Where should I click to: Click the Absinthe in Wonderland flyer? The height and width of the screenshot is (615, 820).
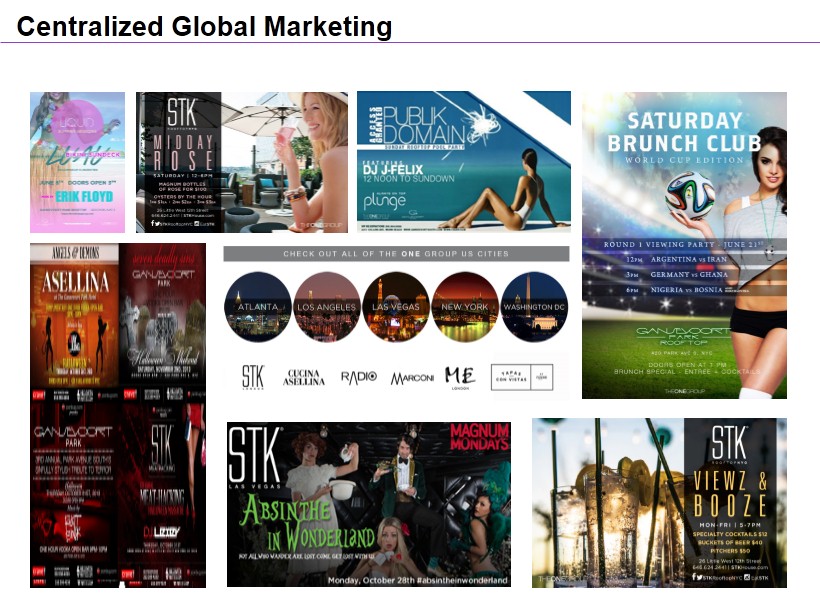click(x=369, y=504)
